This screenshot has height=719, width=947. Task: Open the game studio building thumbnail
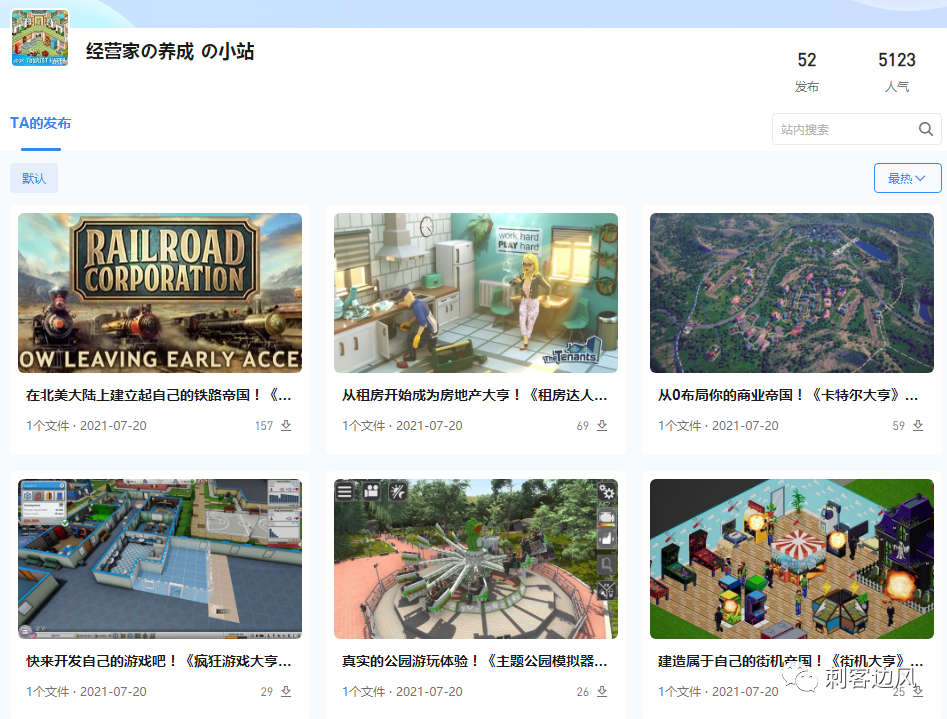tap(160, 559)
